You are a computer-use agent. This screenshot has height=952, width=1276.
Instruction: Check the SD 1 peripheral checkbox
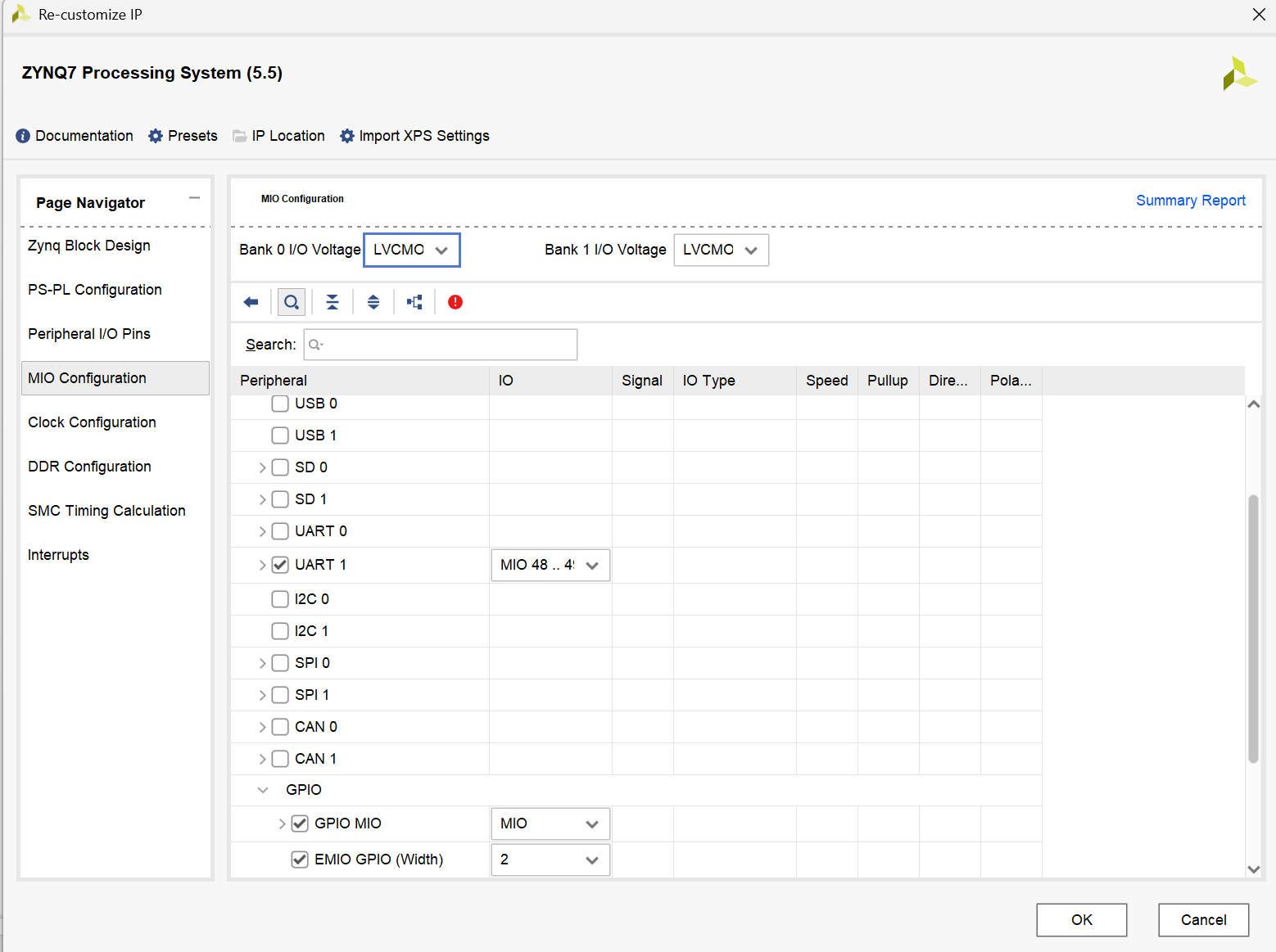tap(280, 499)
